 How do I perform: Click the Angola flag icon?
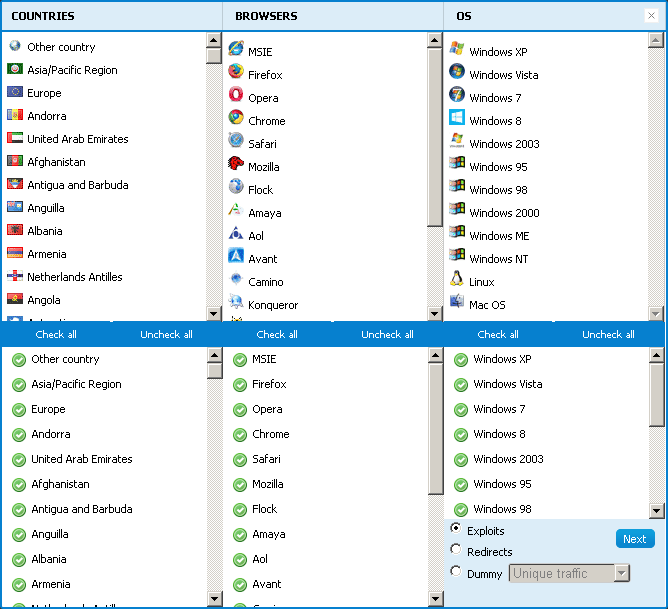[15, 299]
